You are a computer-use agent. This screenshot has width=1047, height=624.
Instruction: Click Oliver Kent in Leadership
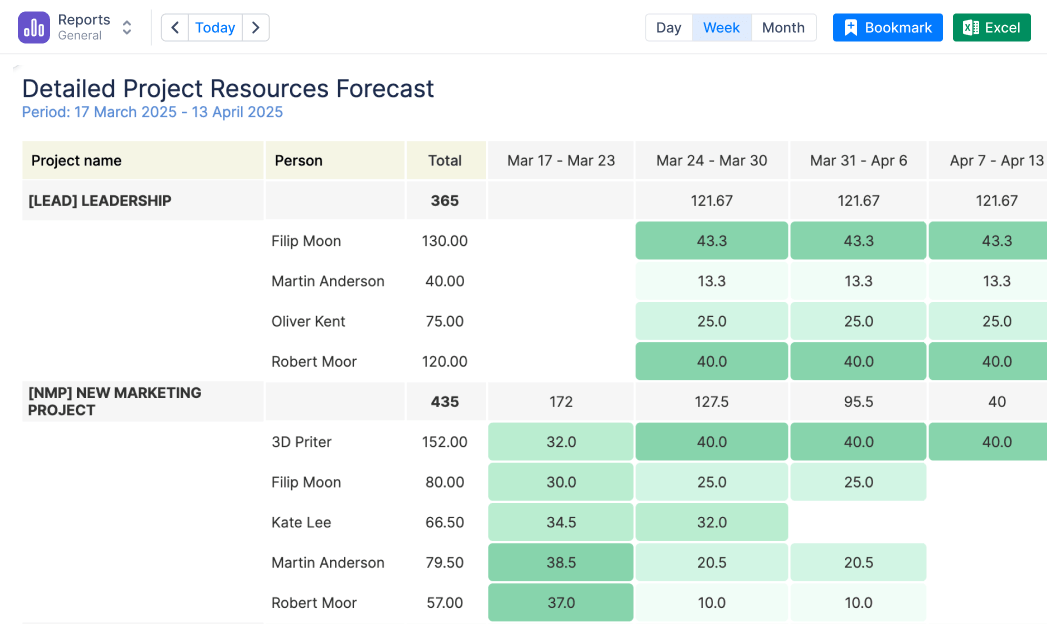coord(308,321)
